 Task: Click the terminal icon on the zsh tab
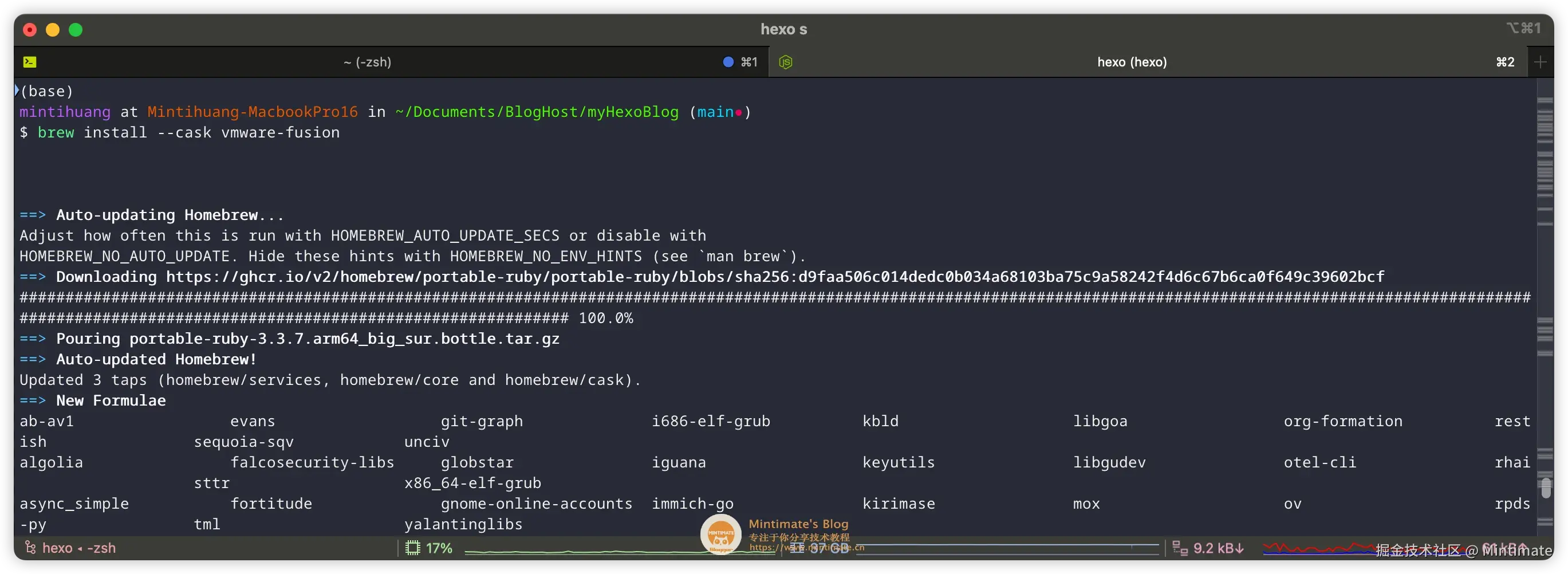click(29, 61)
